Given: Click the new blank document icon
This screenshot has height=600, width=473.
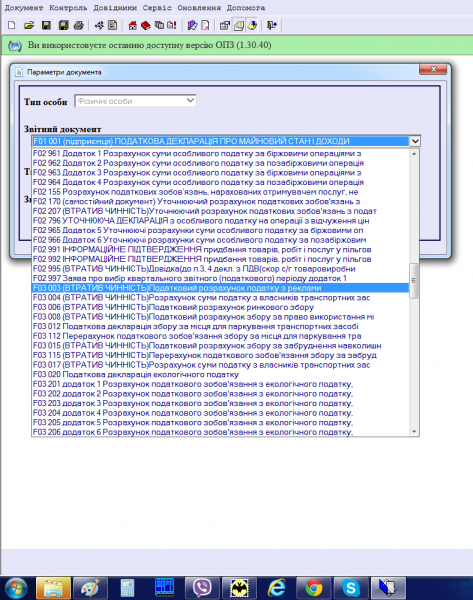Looking at the screenshot, I should tap(12, 26).
